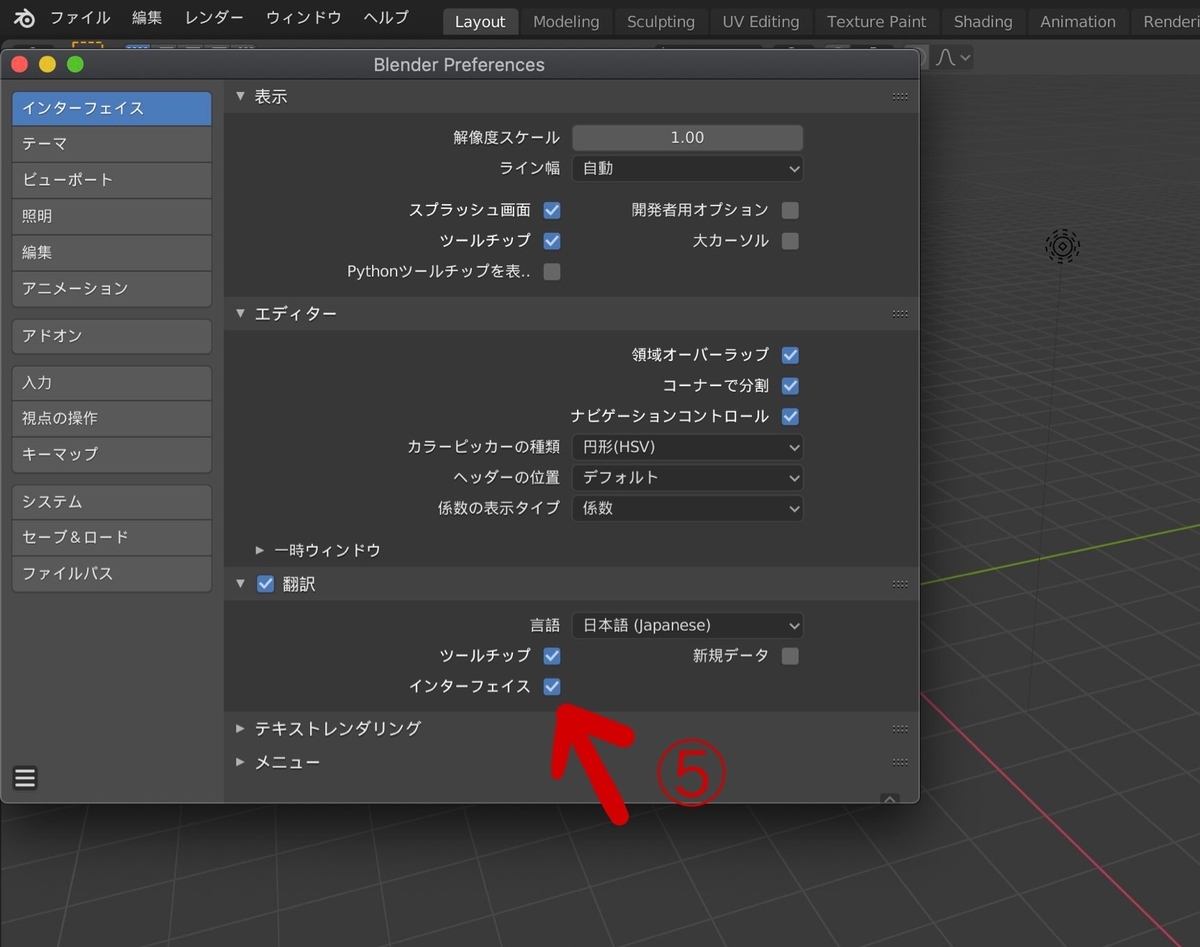Click the Blender logo icon in menu bar
Viewport: 1200px width, 947px height.
click(25, 18)
